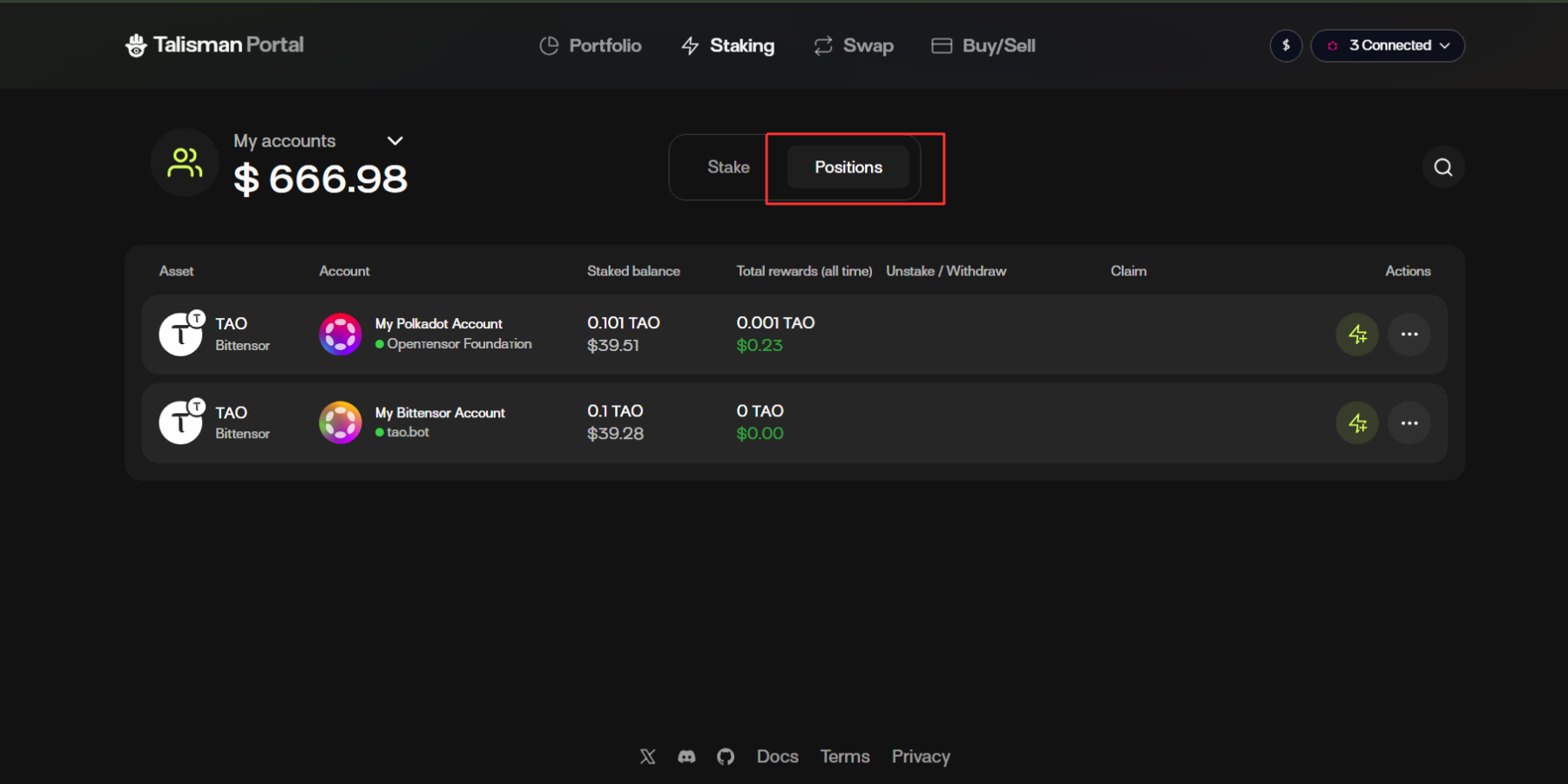The width and height of the screenshot is (1568, 784).
Task: Open more actions for My Polkadot Account row
Action: pos(1409,335)
